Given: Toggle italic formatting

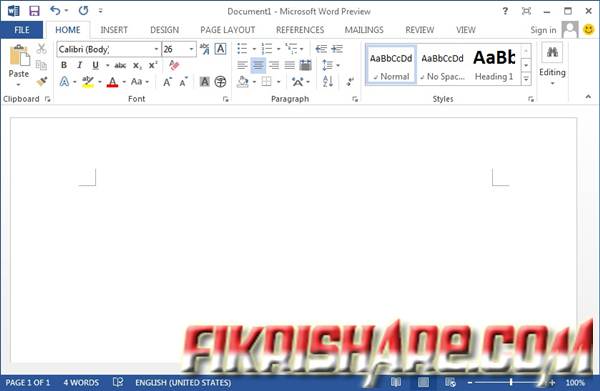Looking at the screenshot, I should coord(80,65).
